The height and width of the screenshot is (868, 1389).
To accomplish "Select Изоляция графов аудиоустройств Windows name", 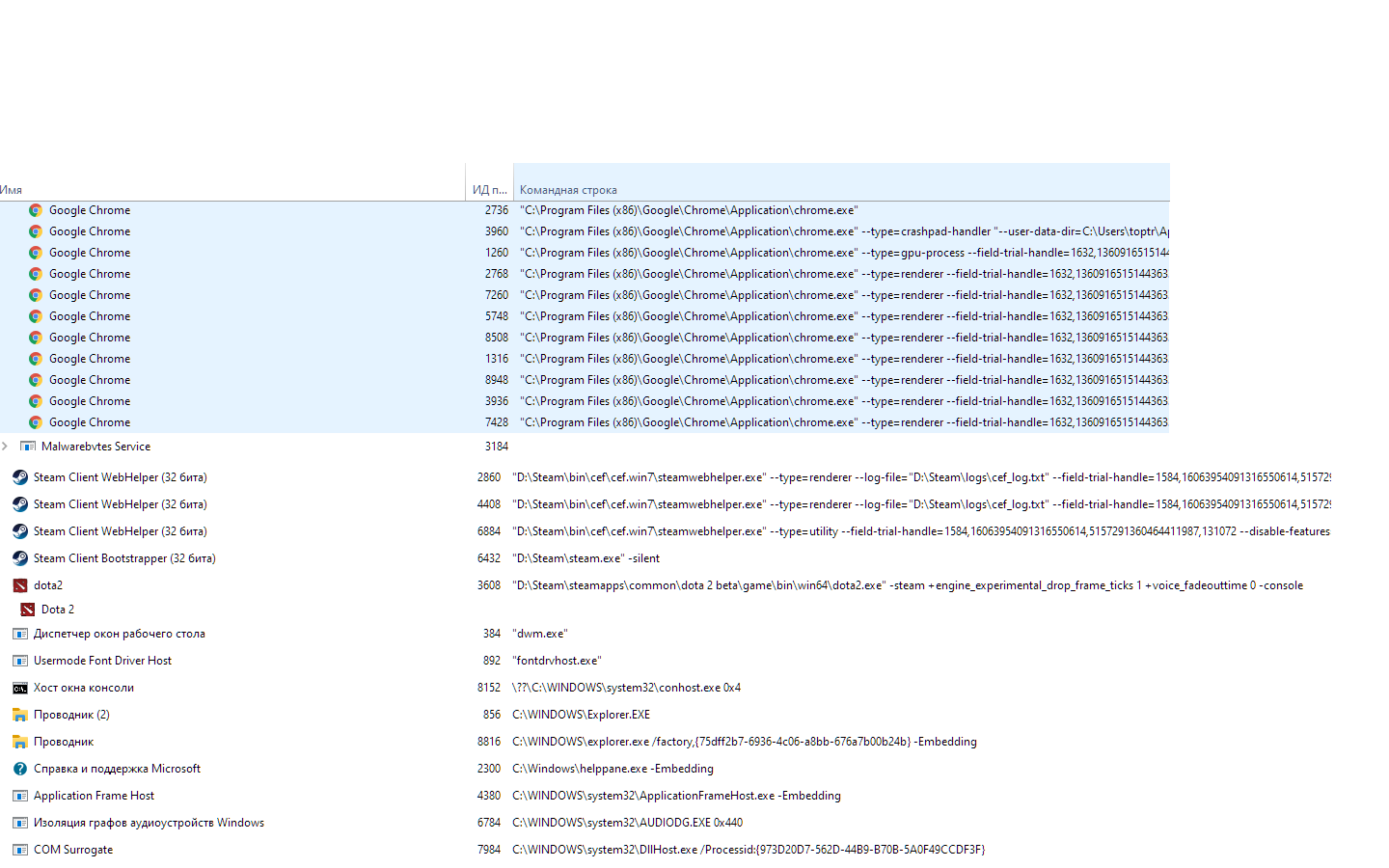I will (x=149, y=823).
